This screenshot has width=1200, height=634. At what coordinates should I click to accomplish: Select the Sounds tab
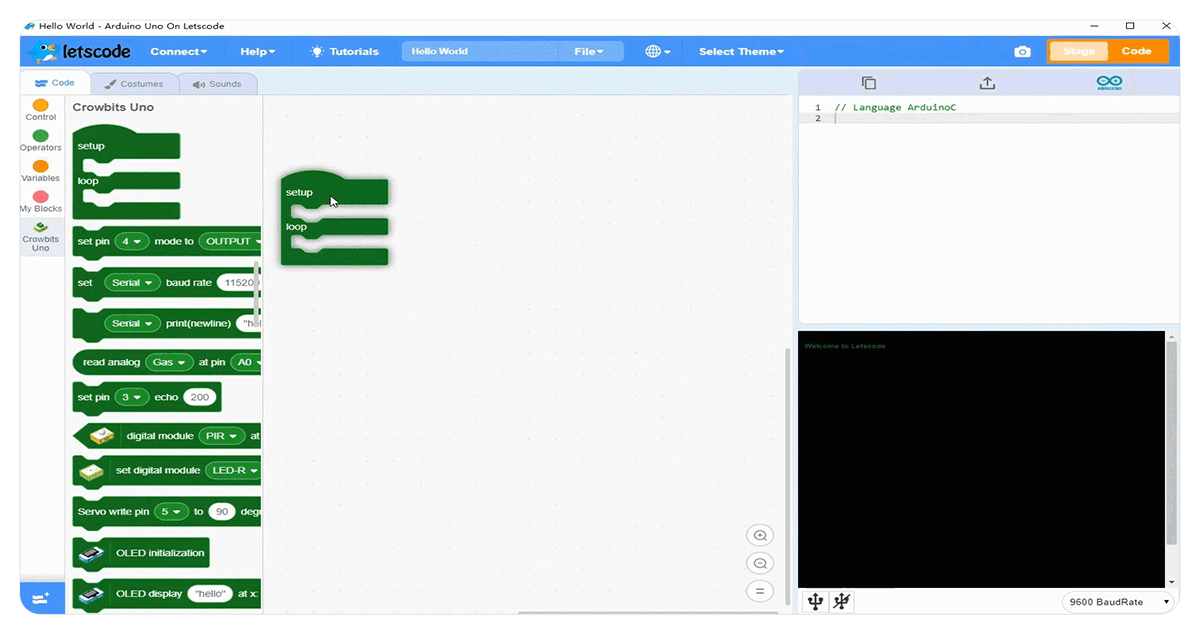218,84
